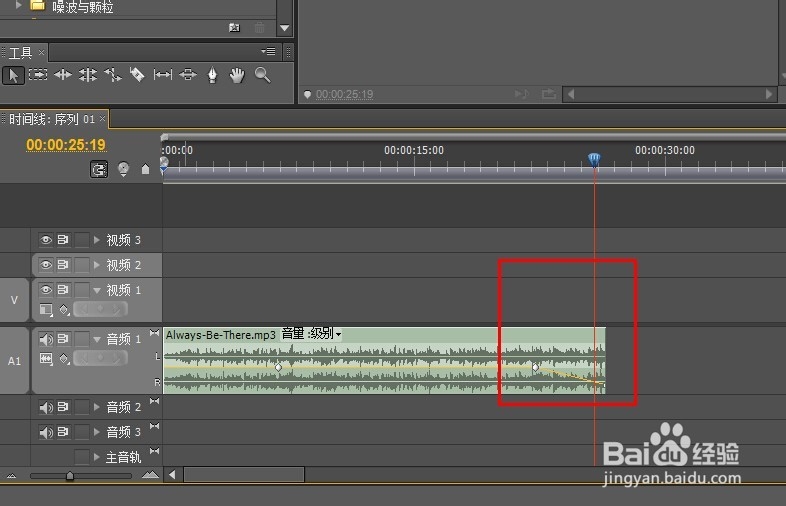Click the Audio 2 track output type icon
This screenshot has height=506, width=786.
[154, 401]
